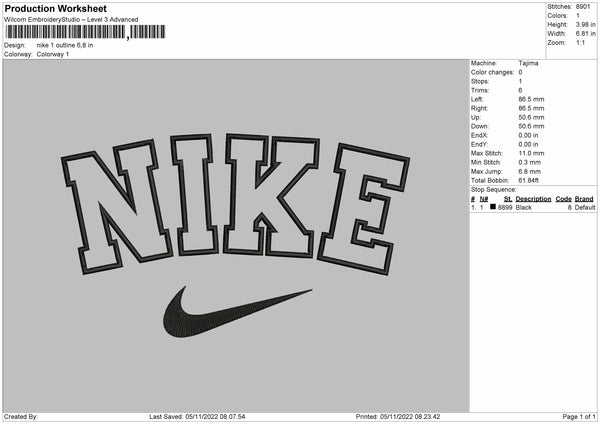600x424 pixels.
Task: Select the 'Created By:' footer label
Action: (x=21, y=416)
